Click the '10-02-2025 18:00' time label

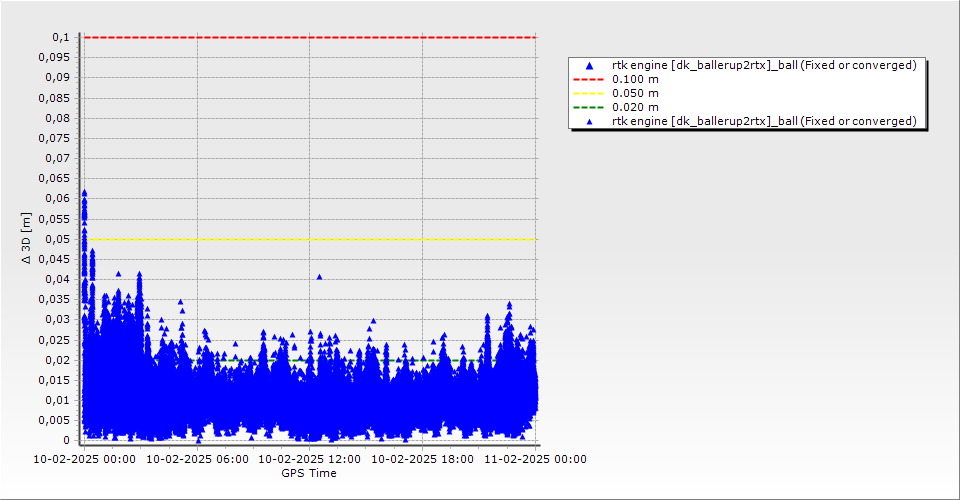(x=422, y=459)
